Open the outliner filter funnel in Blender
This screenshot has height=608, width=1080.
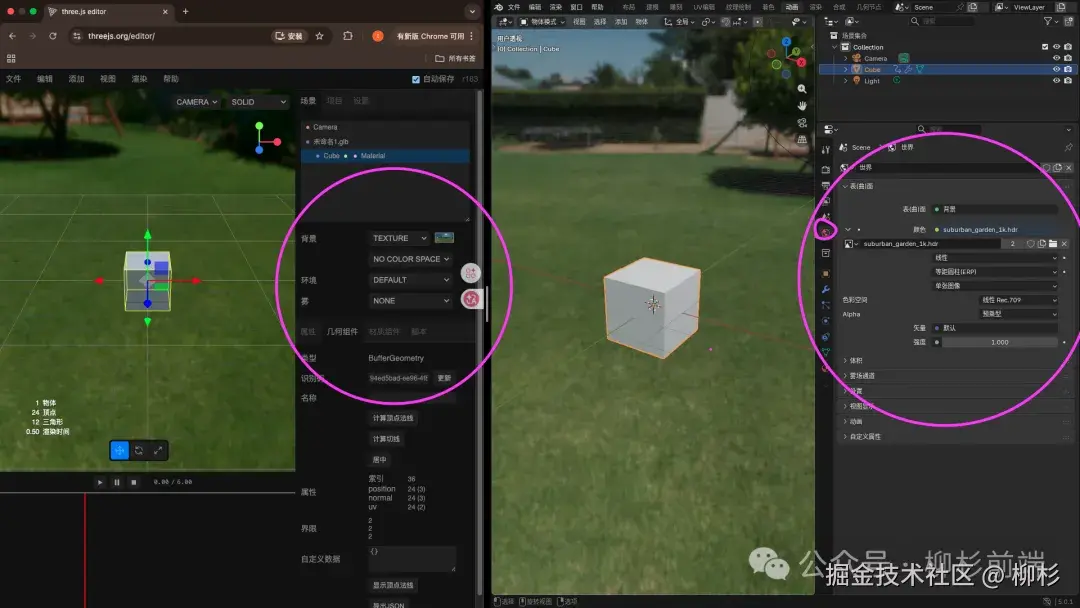[x=1048, y=21]
